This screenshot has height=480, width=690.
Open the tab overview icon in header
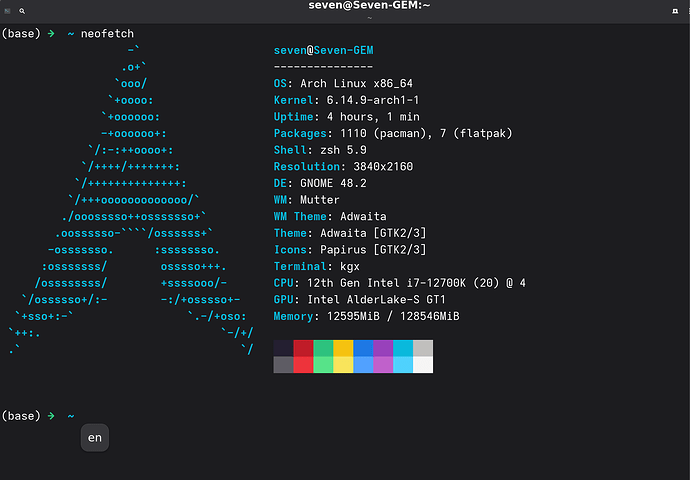coord(675,11)
